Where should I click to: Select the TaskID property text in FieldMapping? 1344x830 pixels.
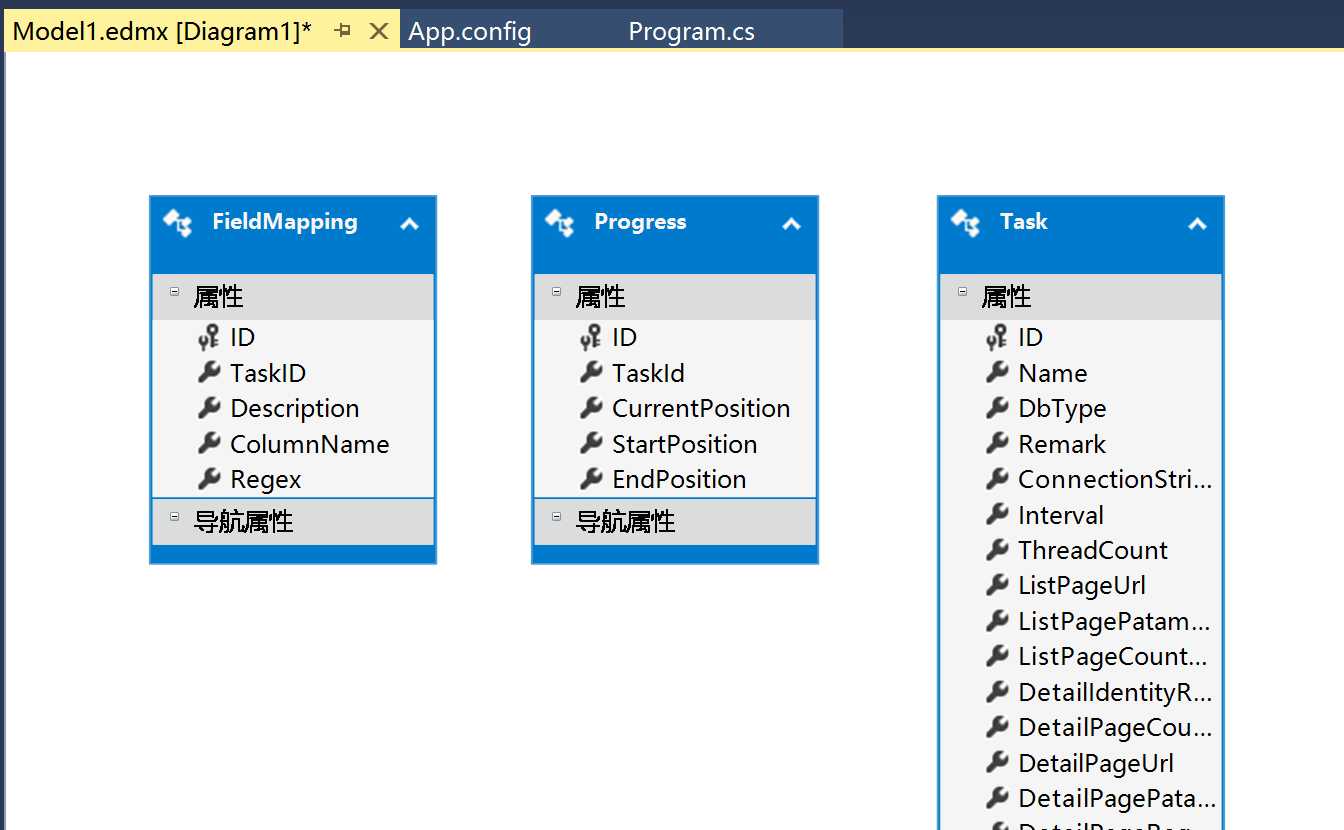point(268,373)
